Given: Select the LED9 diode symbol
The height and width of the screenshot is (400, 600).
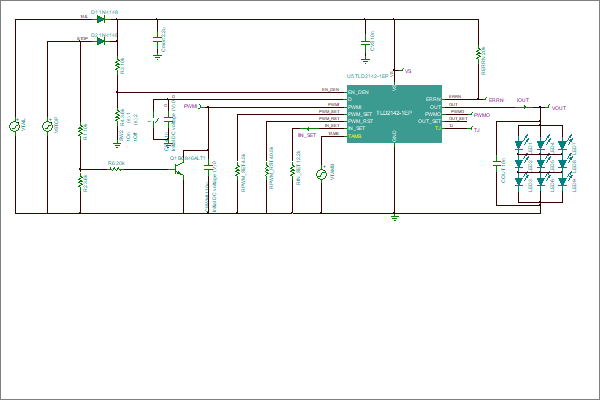Looking at the screenshot, I should (562, 181).
